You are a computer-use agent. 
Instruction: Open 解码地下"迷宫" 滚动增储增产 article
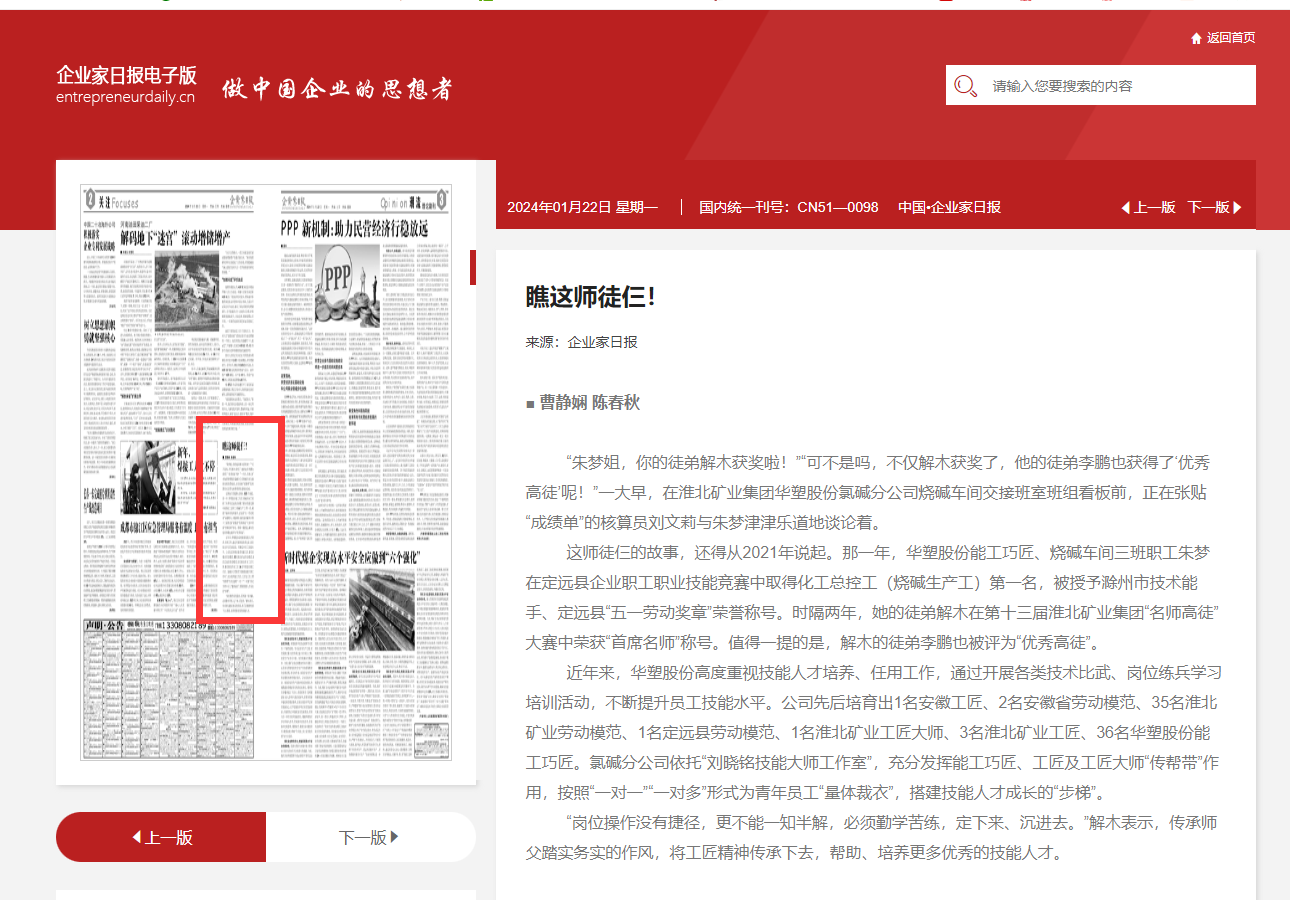[x=175, y=238]
